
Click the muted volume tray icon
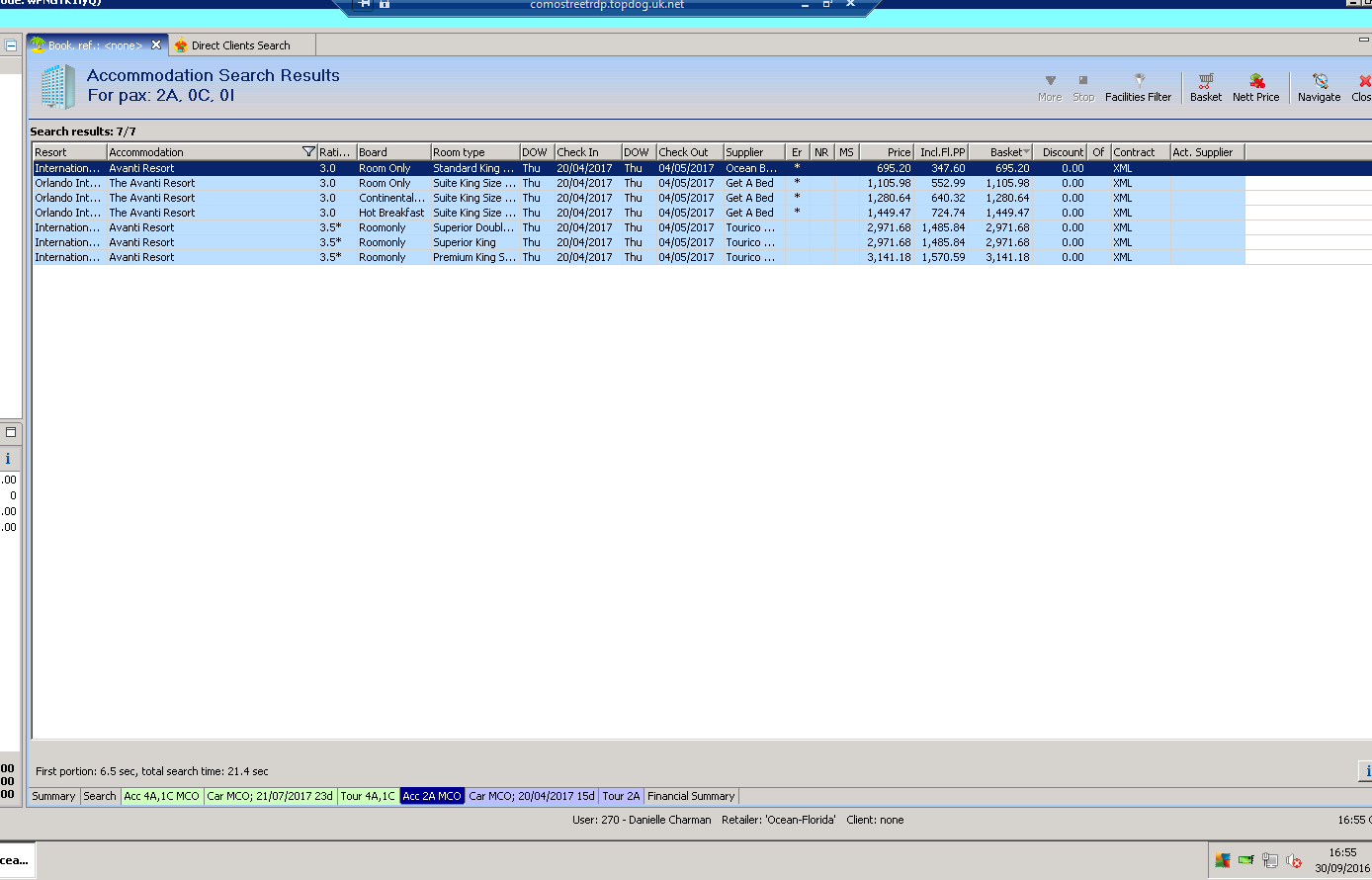click(1294, 860)
